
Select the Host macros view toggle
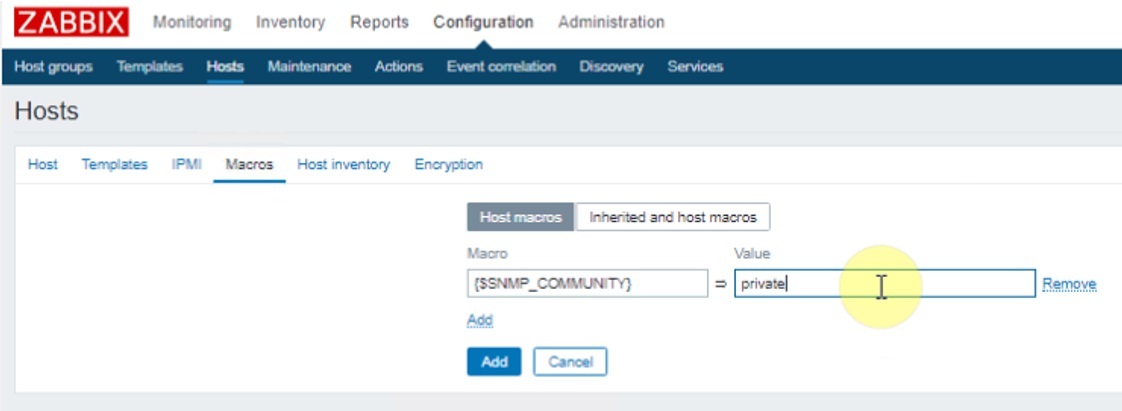tap(520, 217)
